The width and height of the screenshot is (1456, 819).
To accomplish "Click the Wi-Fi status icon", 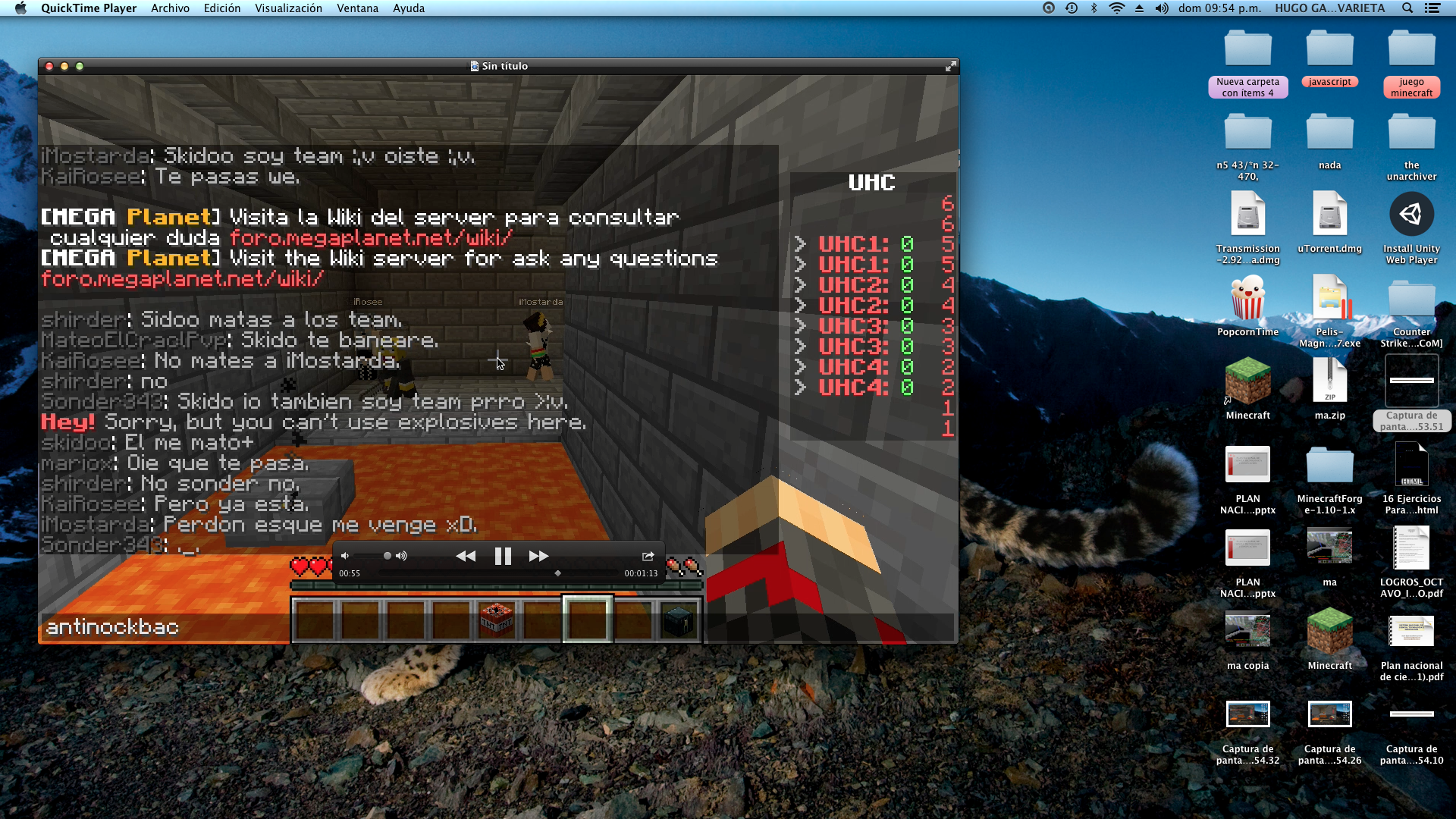I will click(1117, 8).
